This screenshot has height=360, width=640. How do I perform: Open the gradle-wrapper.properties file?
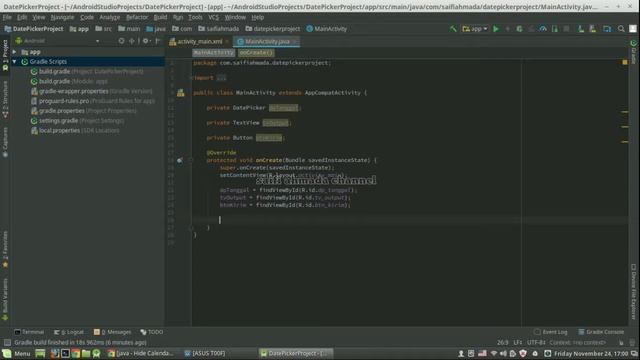[x=91, y=91]
